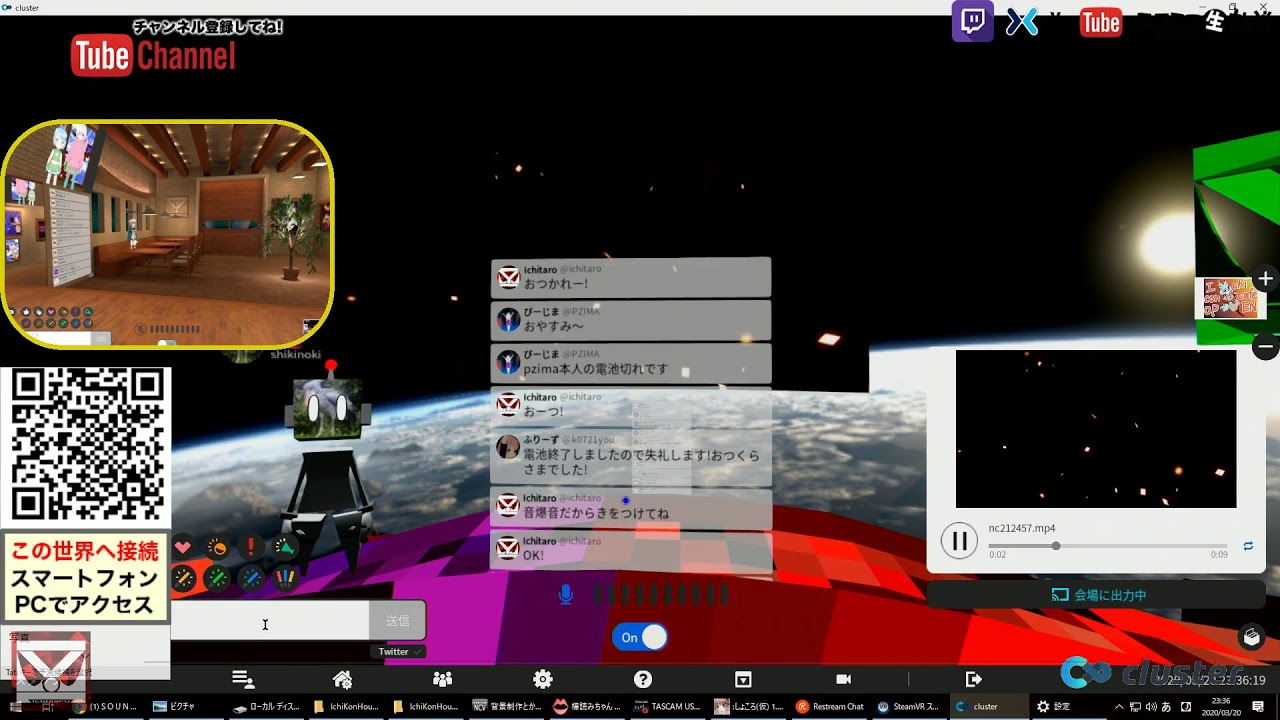
Task: Open the 背景制作とか taskbar window
Action: click(508, 706)
